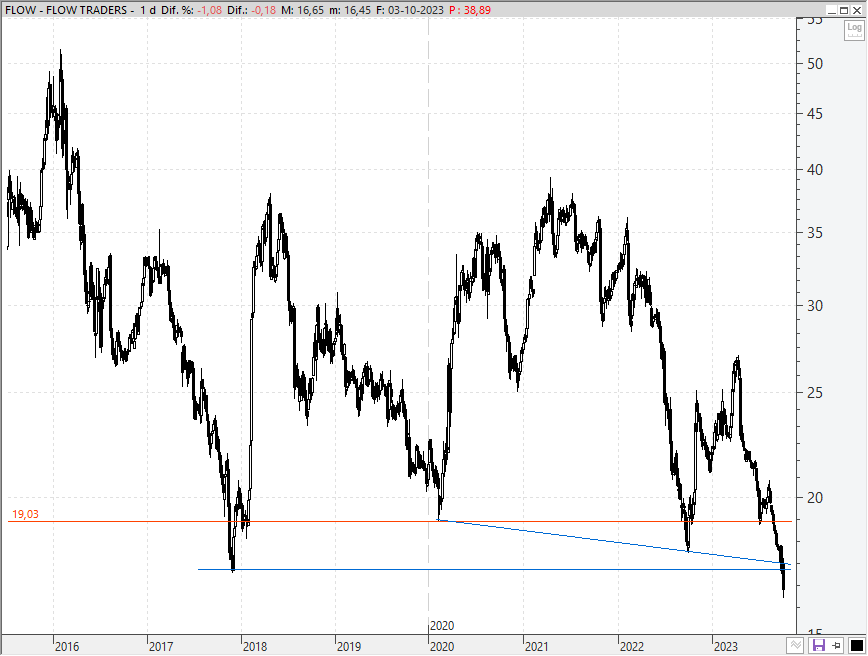Viewport: 868px width, 656px height.
Task: Click the 2022 year label on time axis
Action: coord(632,646)
